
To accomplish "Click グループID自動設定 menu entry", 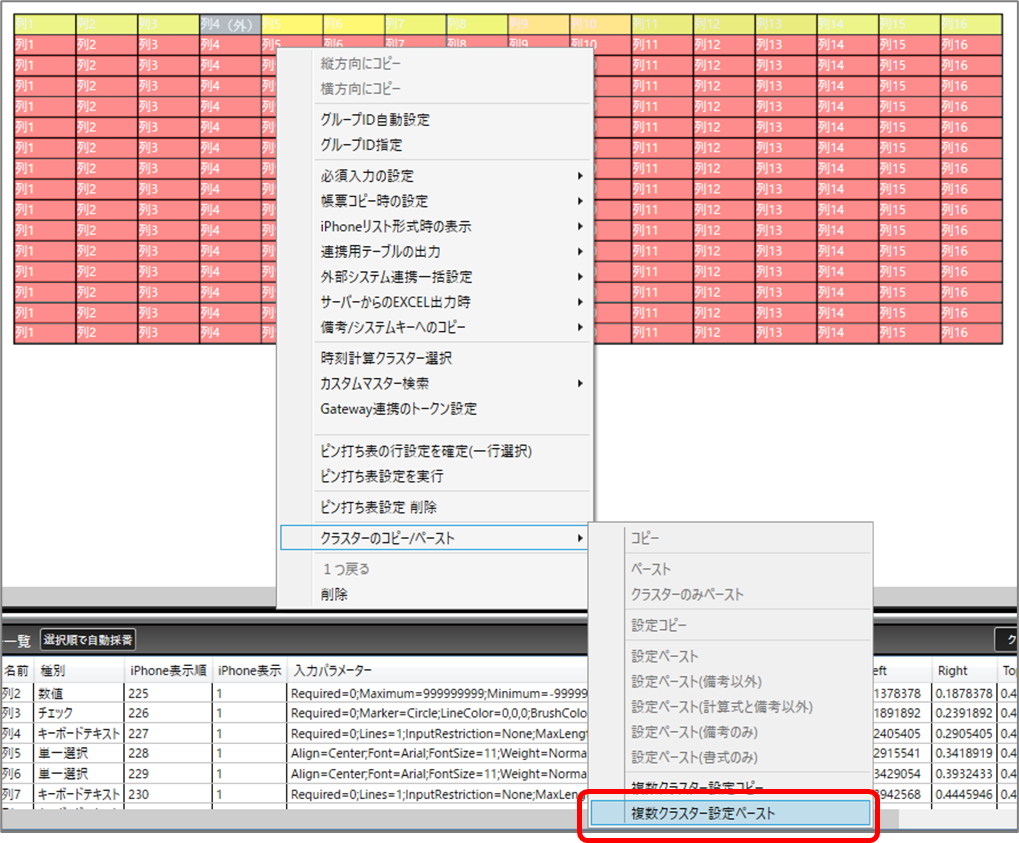I will (x=375, y=119).
